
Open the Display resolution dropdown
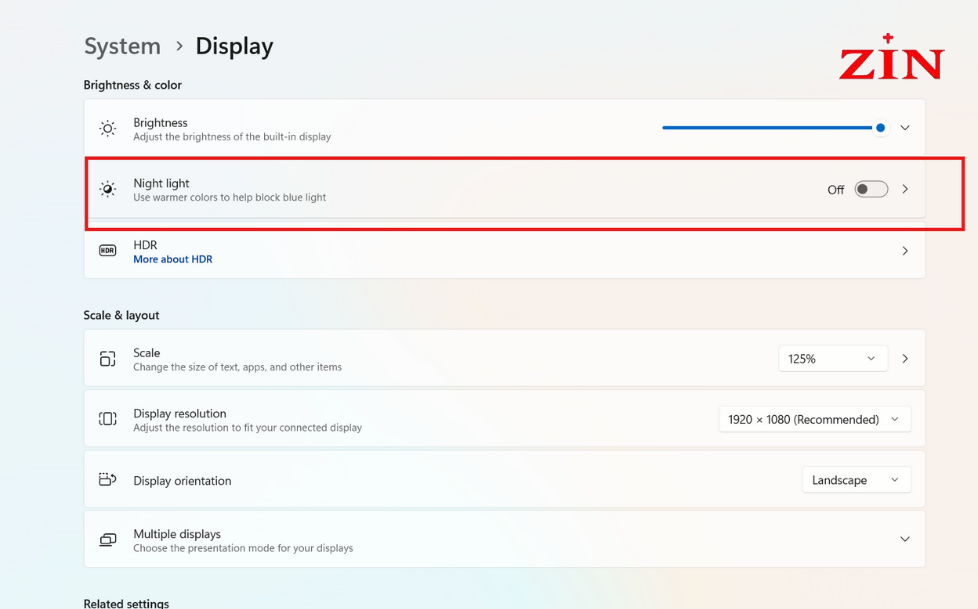815,419
